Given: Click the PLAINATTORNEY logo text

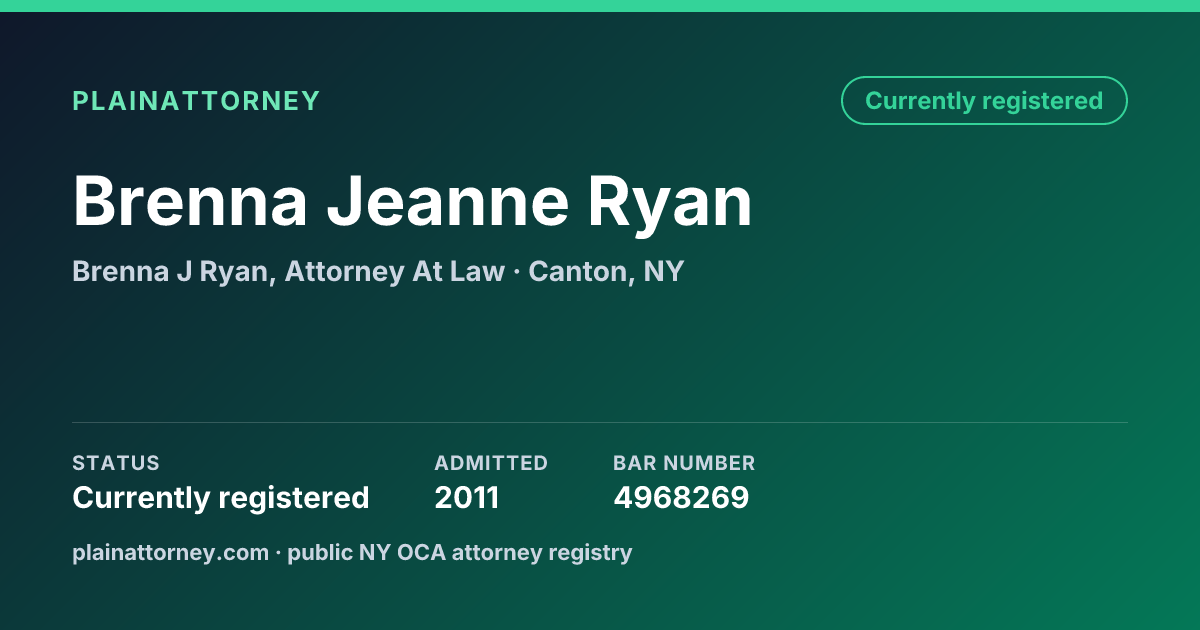Looking at the screenshot, I should tap(196, 101).
